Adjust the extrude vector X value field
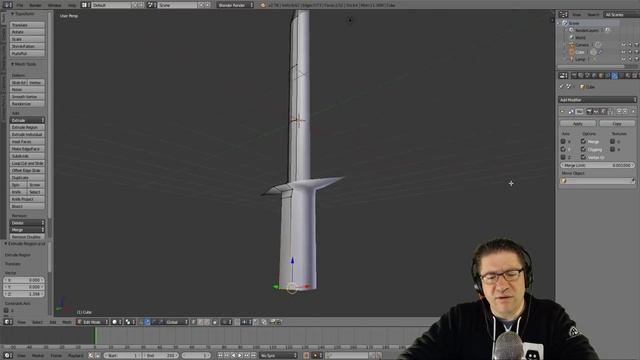 [x=24, y=280]
